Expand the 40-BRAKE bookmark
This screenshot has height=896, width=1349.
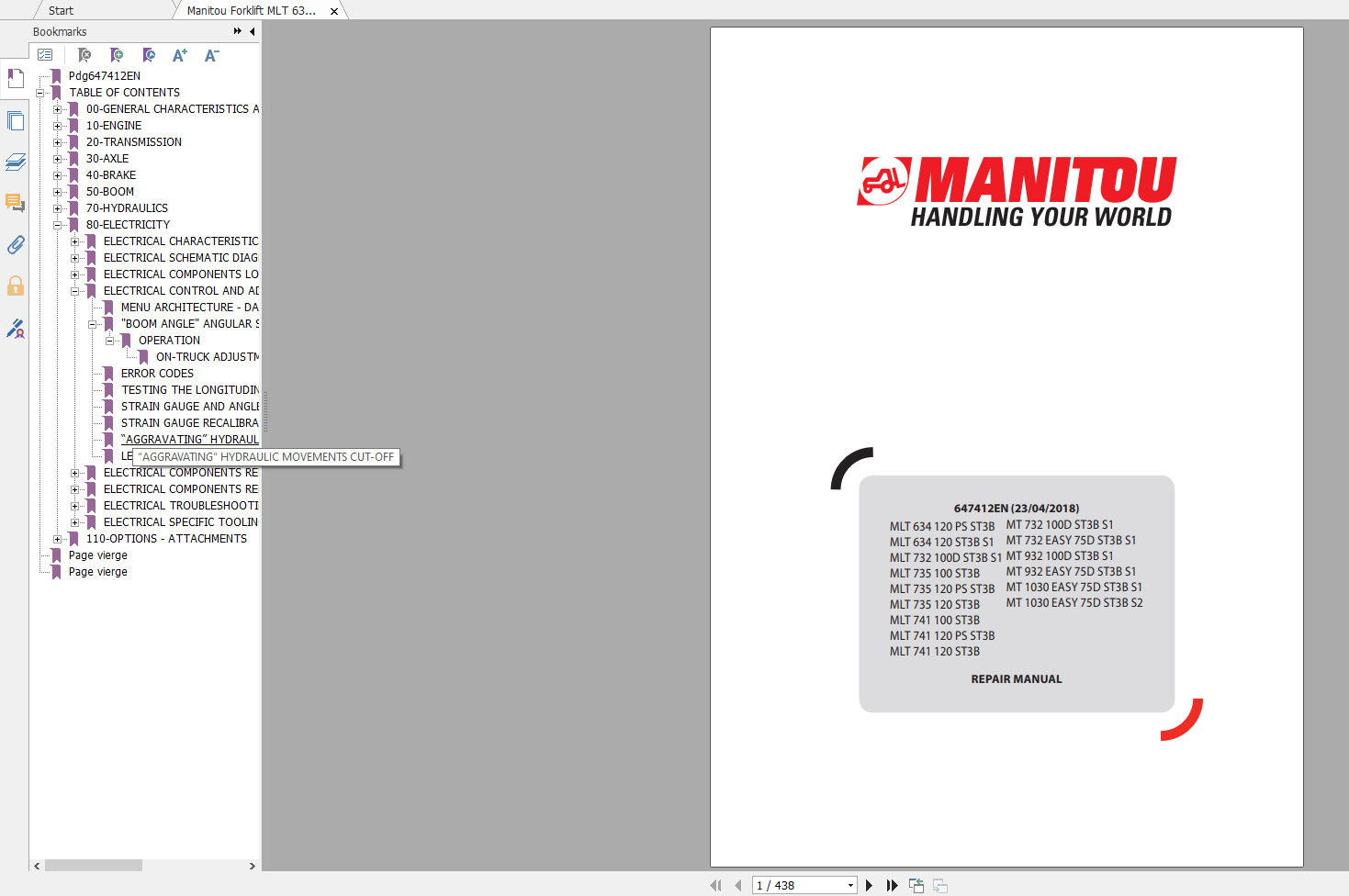click(58, 175)
